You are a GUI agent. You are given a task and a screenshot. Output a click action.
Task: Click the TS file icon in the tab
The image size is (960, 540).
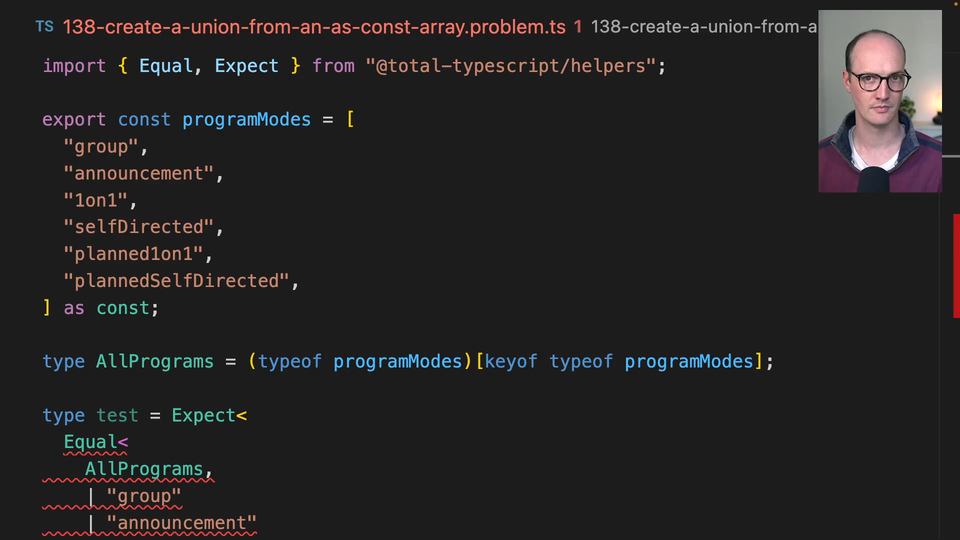point(44,27)
